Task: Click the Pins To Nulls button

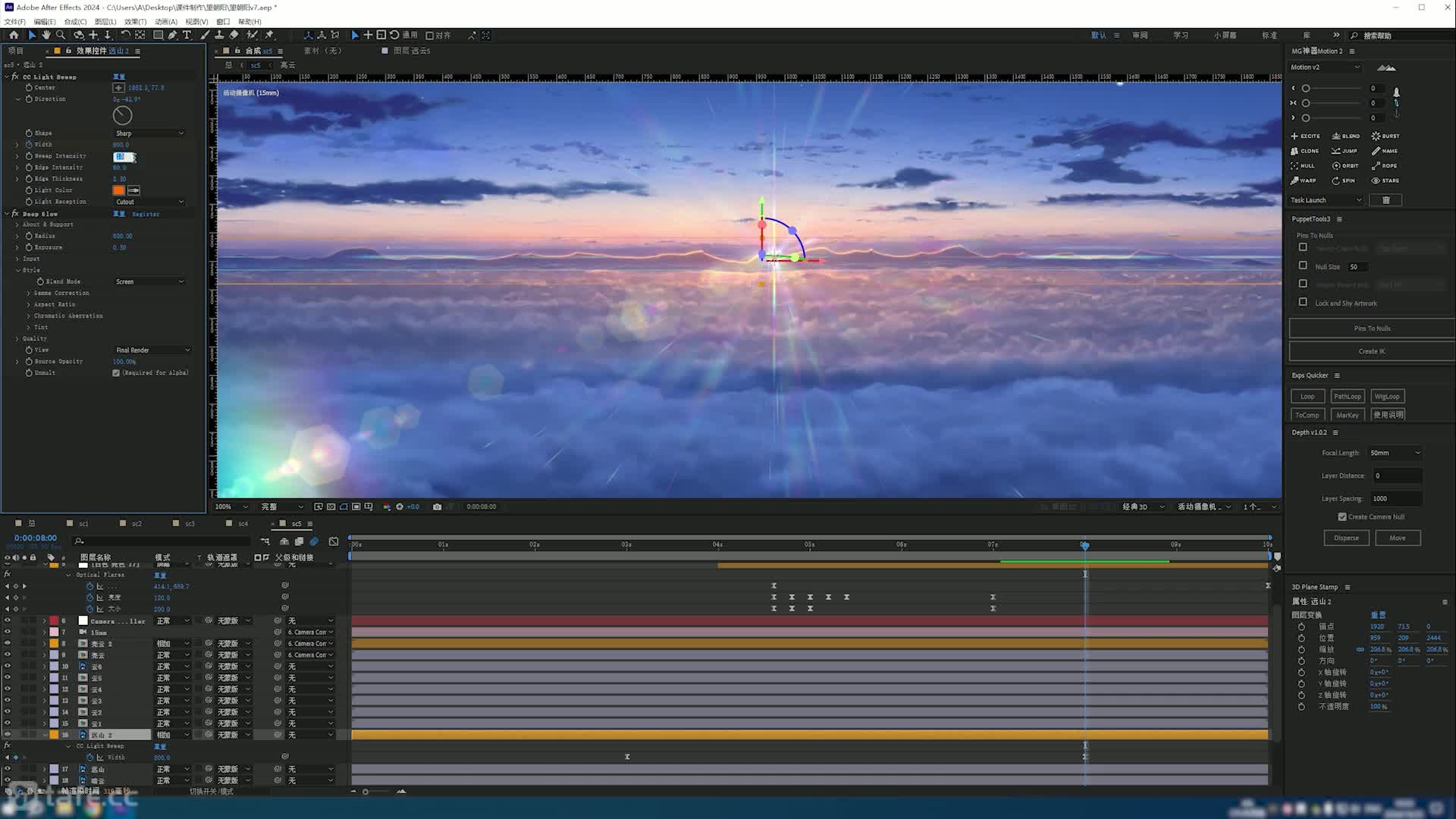Action: tap(1371, 328)
